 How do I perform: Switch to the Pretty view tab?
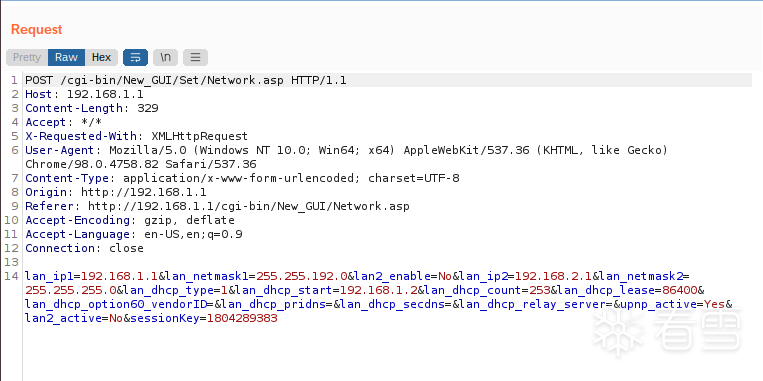(27, 57)
